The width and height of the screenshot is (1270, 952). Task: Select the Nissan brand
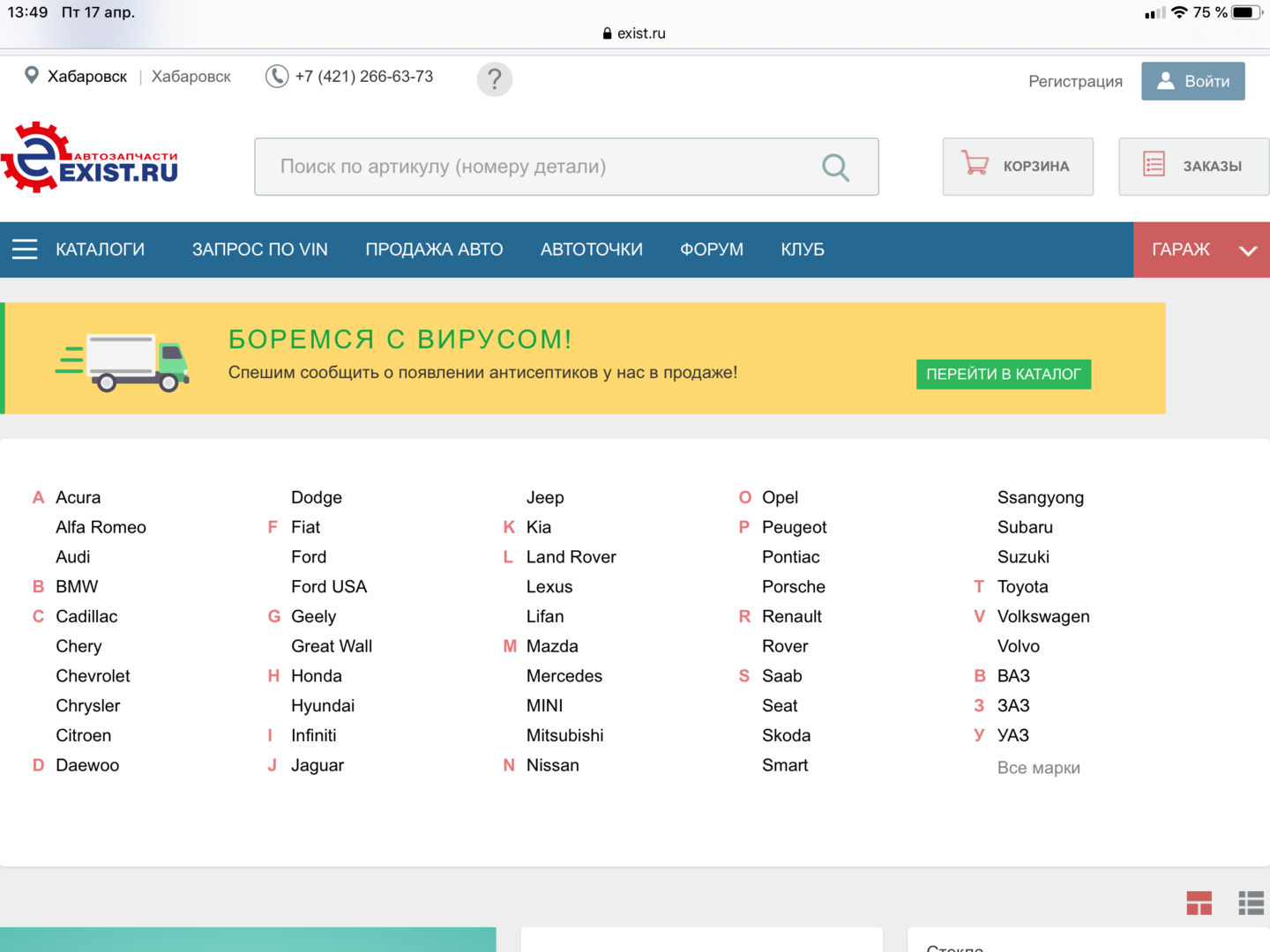[553, 765]
